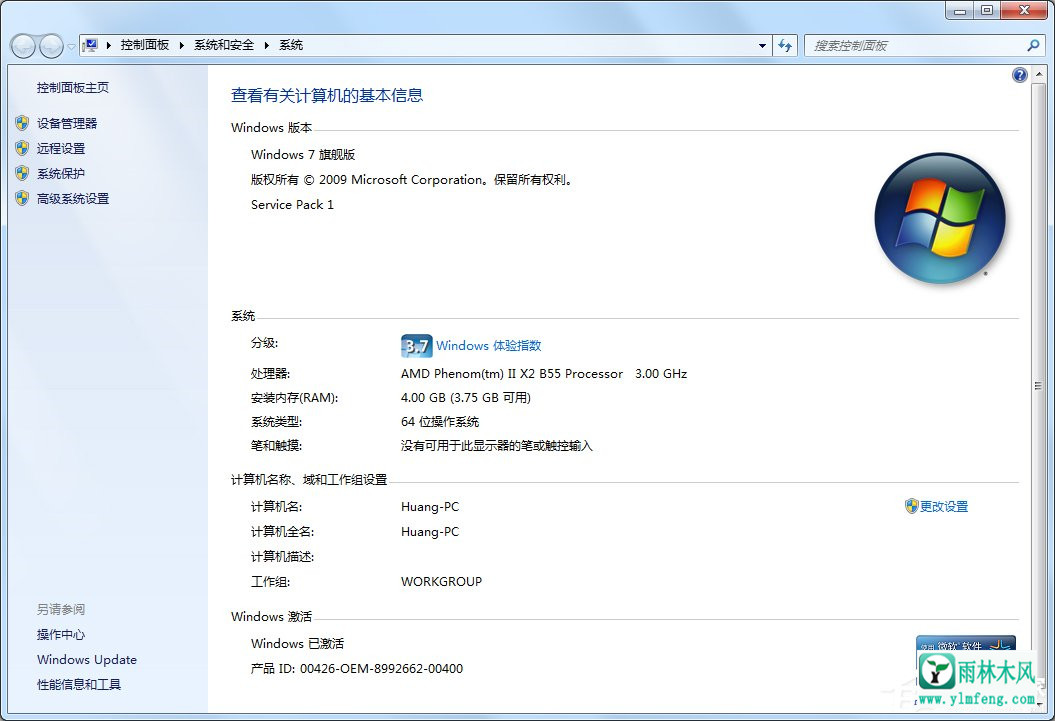Click the genuine Microsoft software badge

(x=966, y=644)
